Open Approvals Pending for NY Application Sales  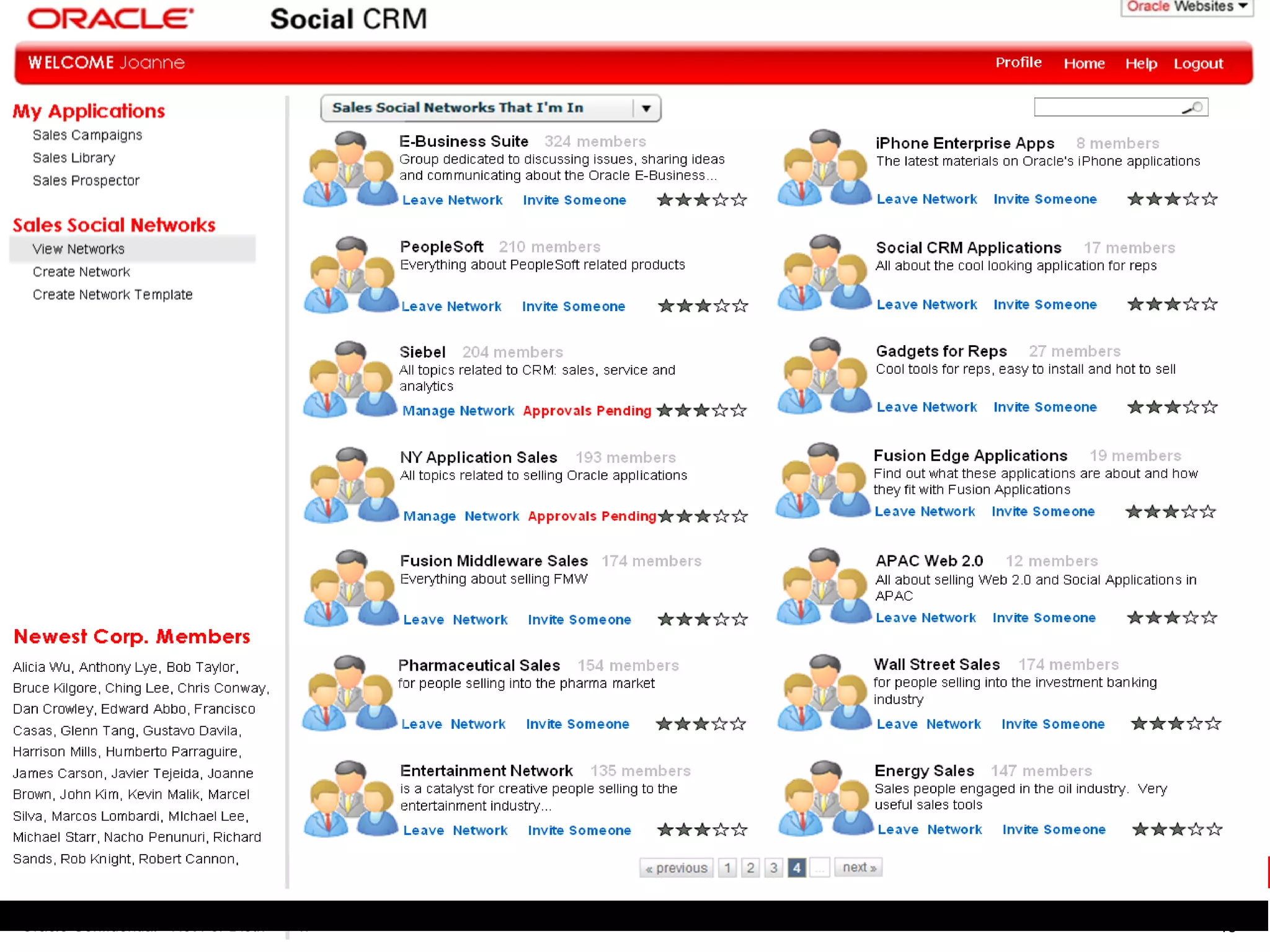tap(592, 516)
